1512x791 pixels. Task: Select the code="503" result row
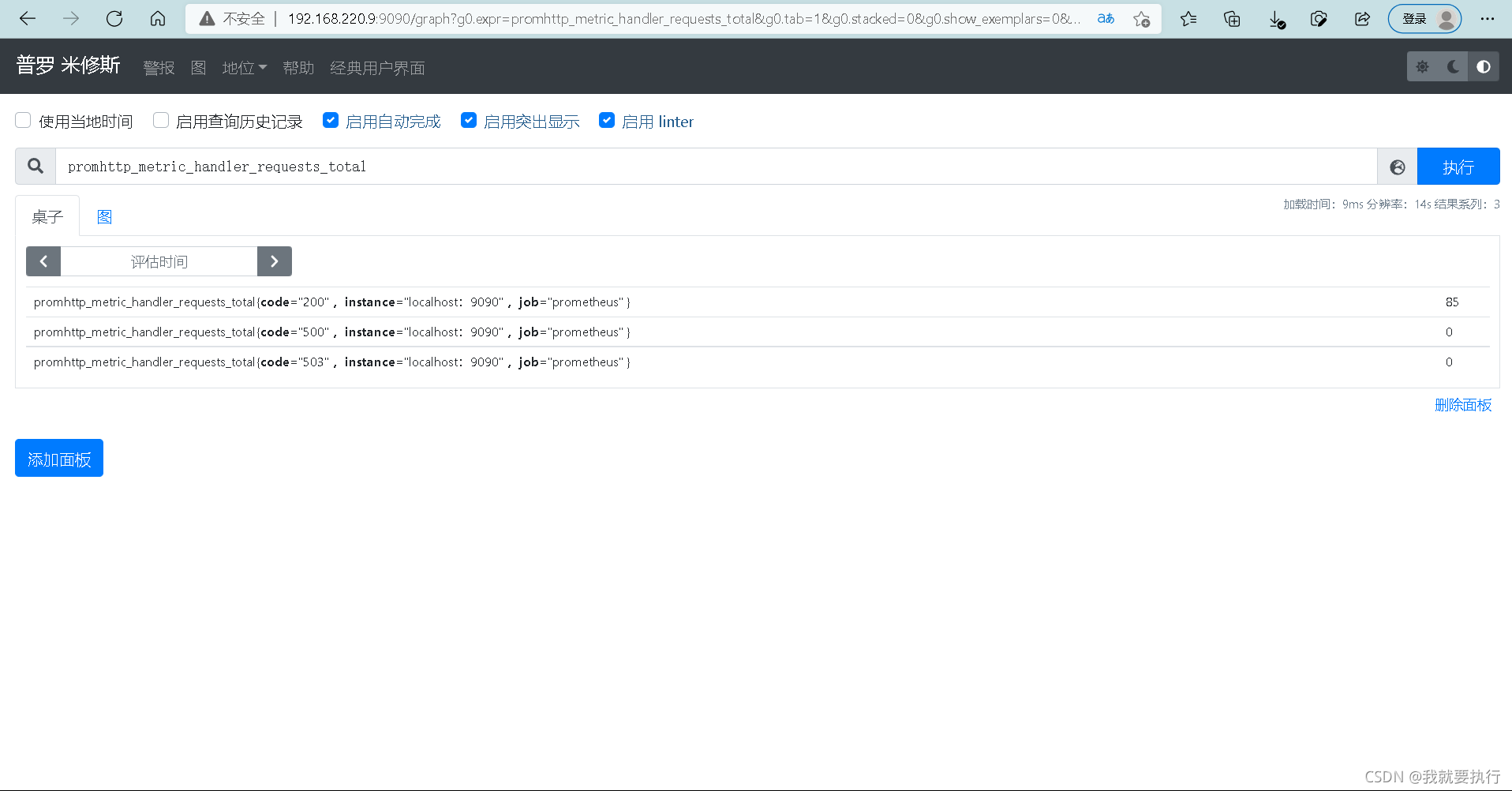758,362
